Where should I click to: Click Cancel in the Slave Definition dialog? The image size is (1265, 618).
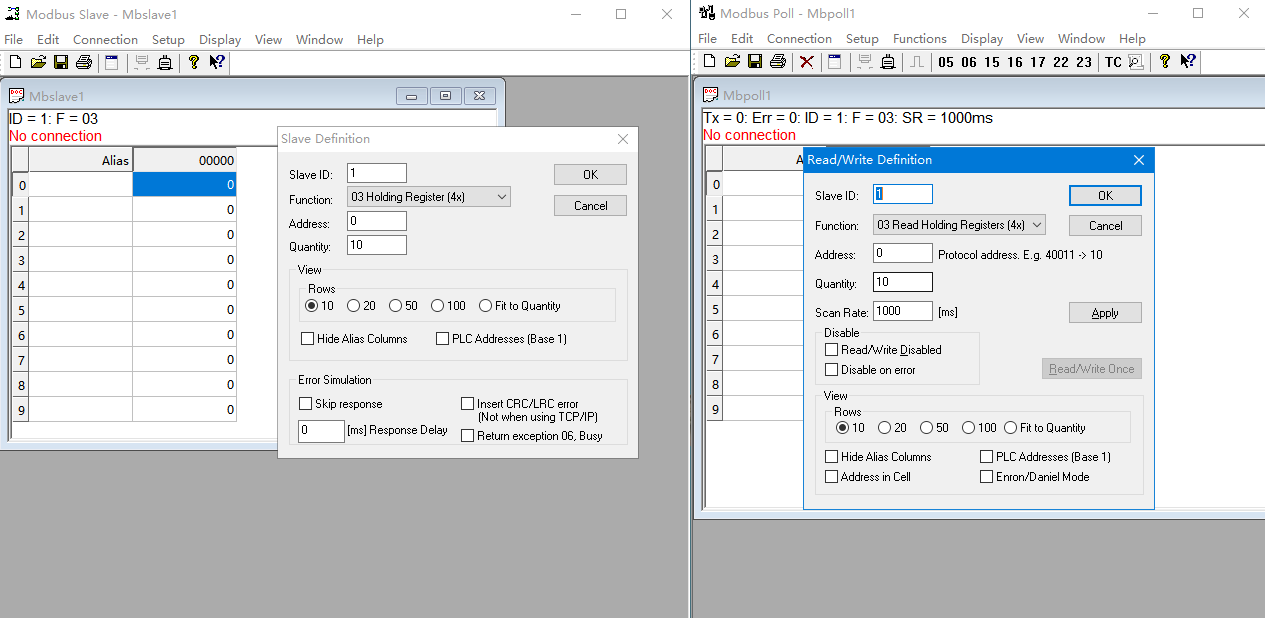(590, 206)
